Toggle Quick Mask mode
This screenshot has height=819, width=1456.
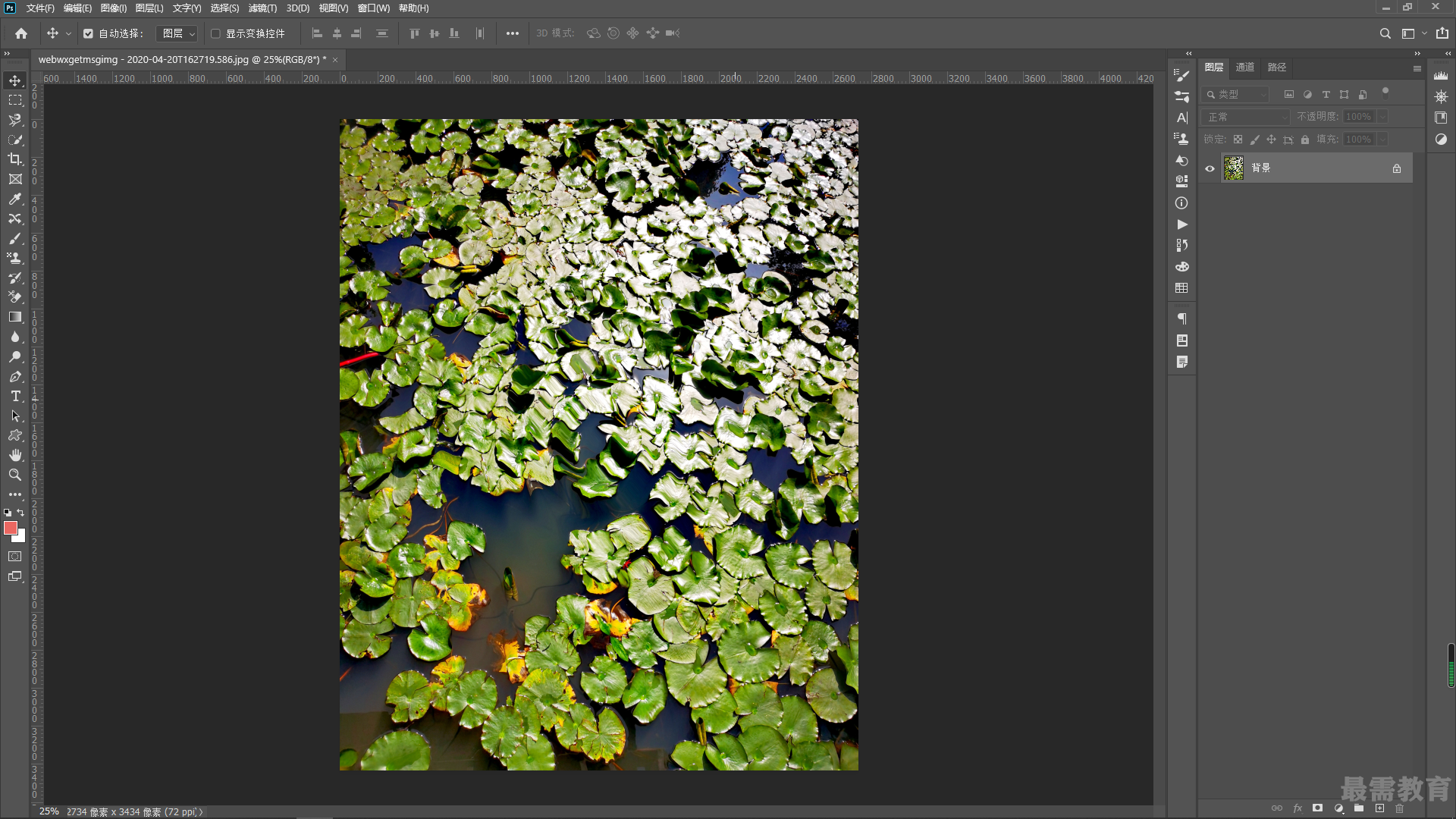[15, 557]
